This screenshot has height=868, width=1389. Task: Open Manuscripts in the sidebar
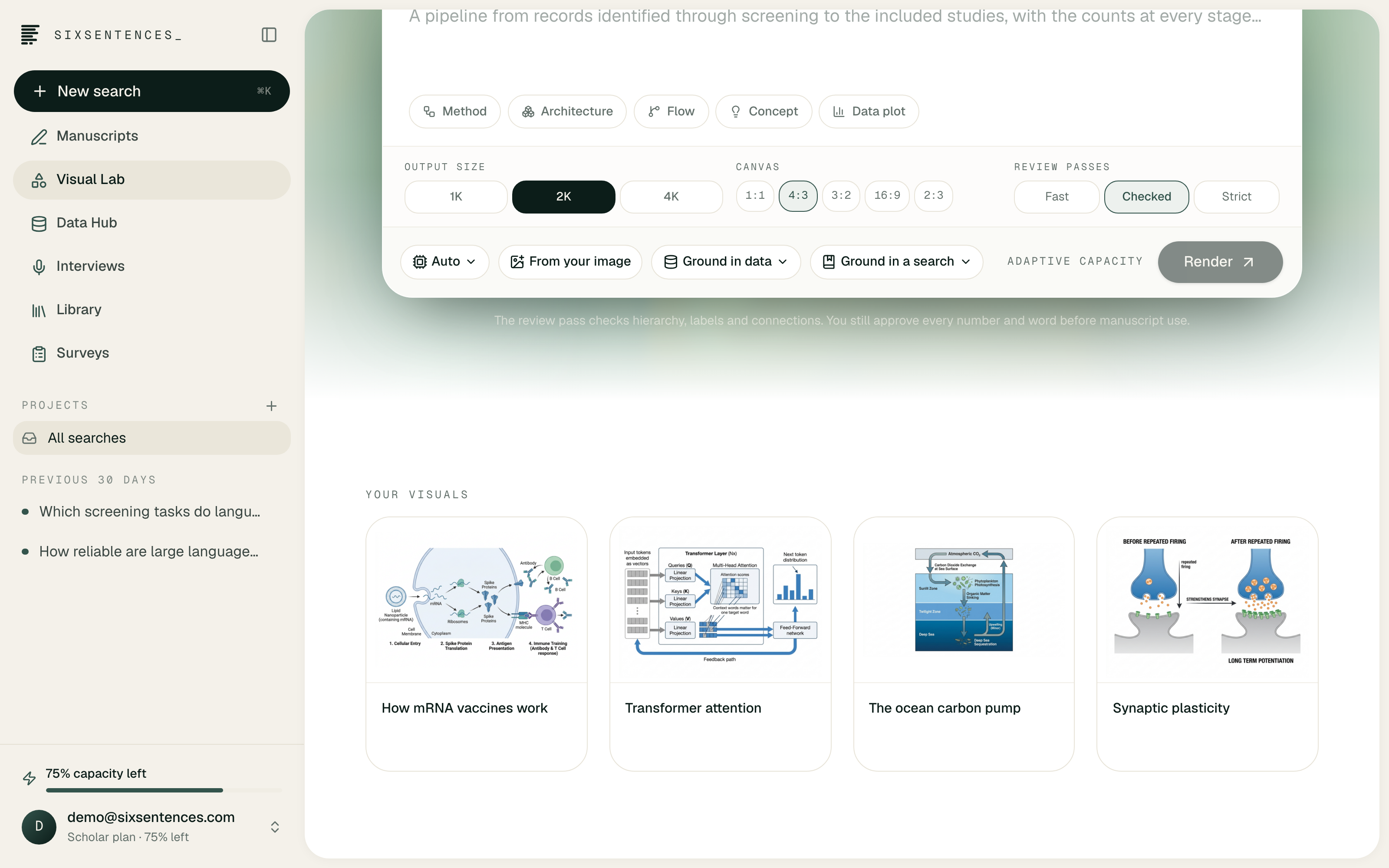click(151, 137)
